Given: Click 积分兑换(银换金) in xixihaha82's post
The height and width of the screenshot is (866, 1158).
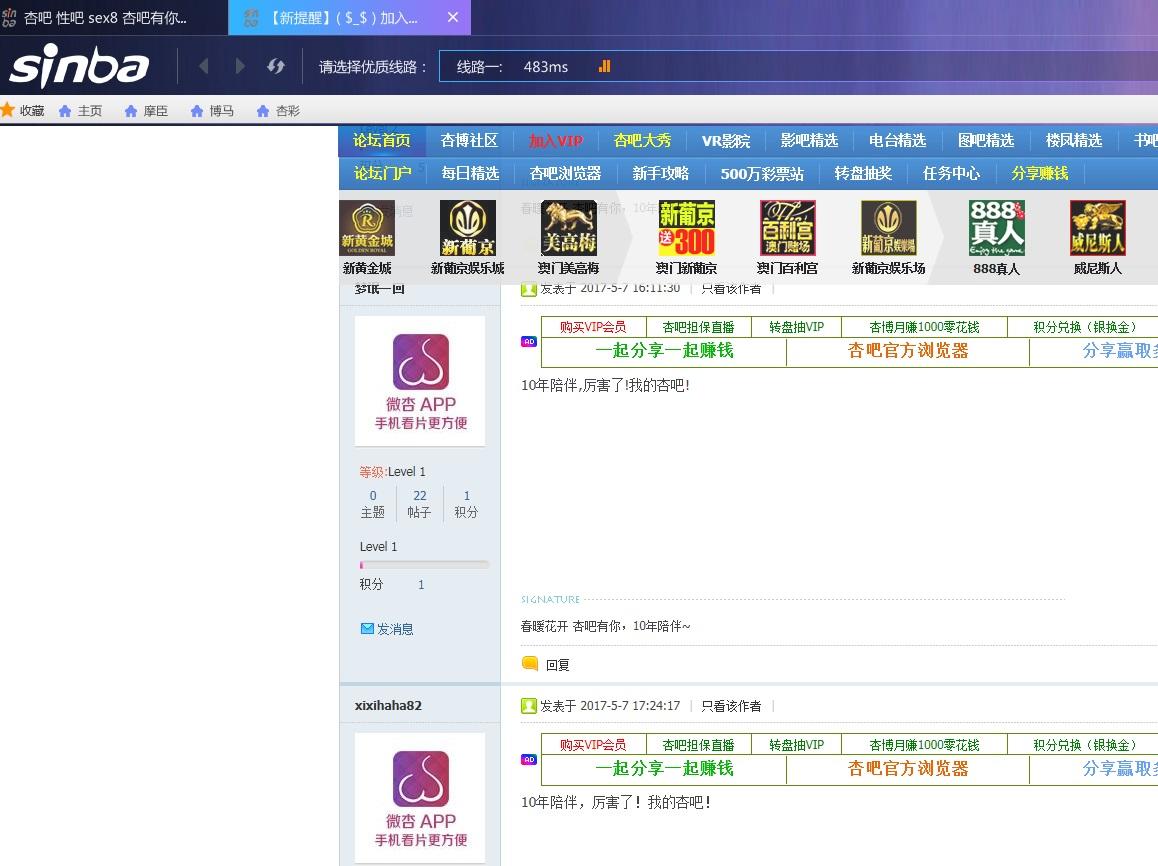Looking at the screenshot, I should pos(1084,745).
